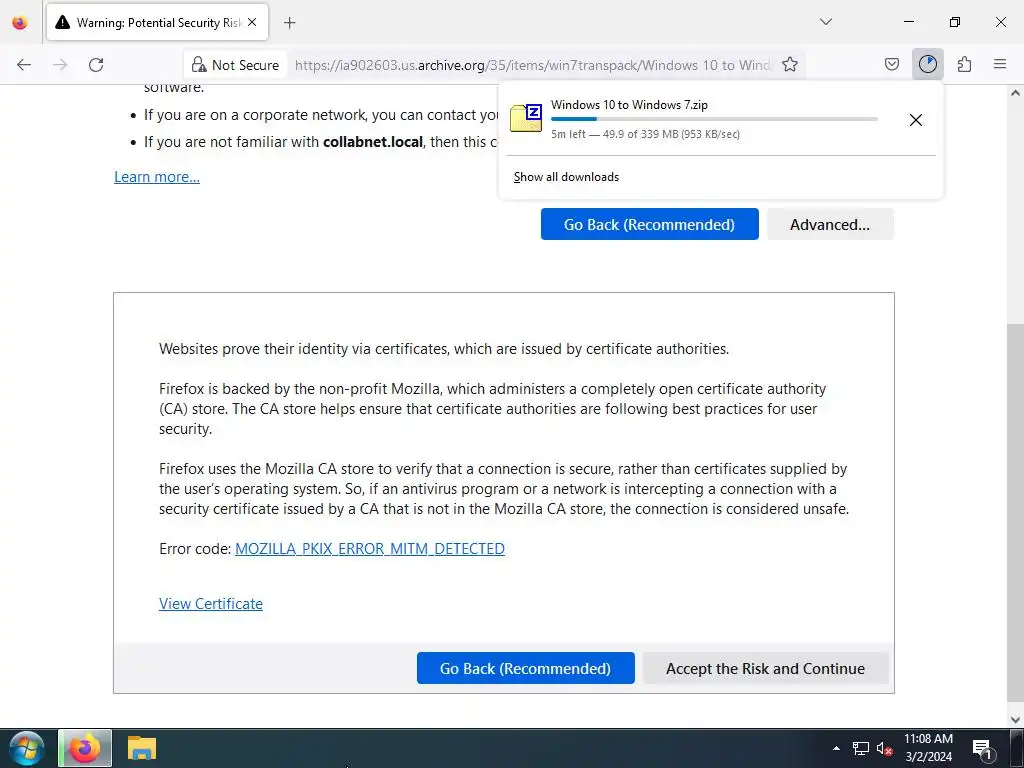Click the bottom Go Back (Recommended) button
The width and height of the screenshot is (1024, 768).
coord(525,668)
